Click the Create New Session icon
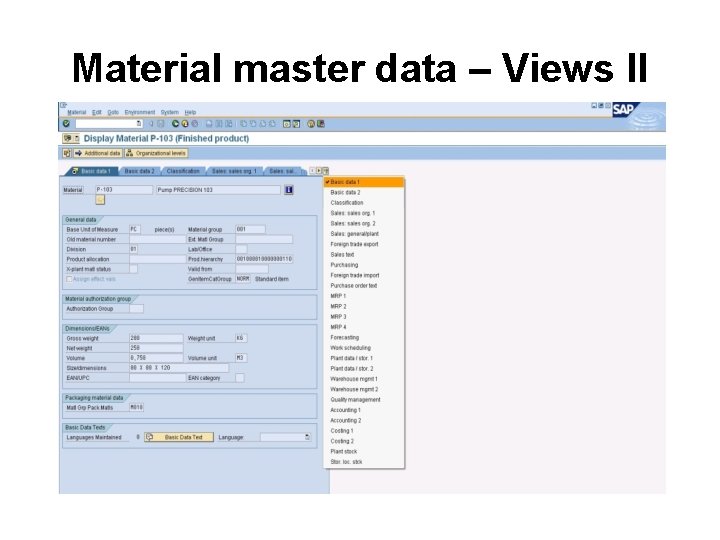 click(287, 124)
